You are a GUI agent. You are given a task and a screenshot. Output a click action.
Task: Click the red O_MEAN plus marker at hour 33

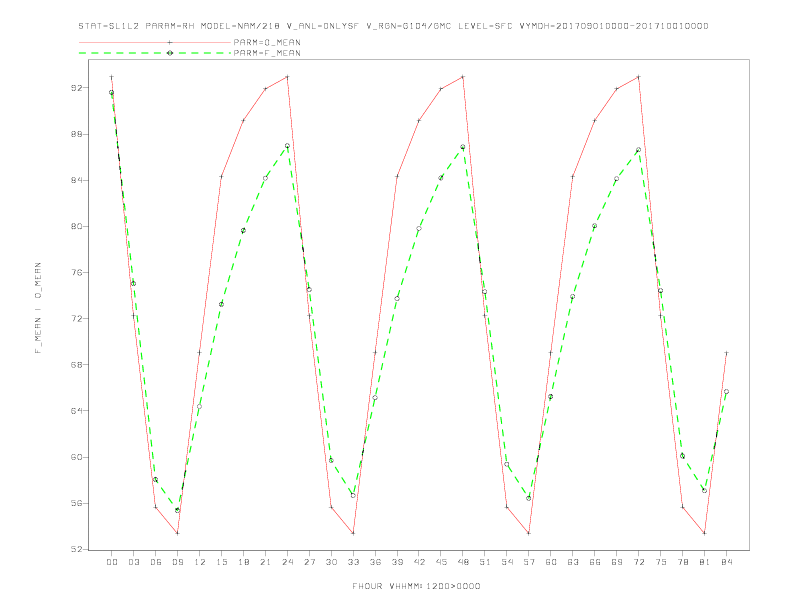coord(354,533)
